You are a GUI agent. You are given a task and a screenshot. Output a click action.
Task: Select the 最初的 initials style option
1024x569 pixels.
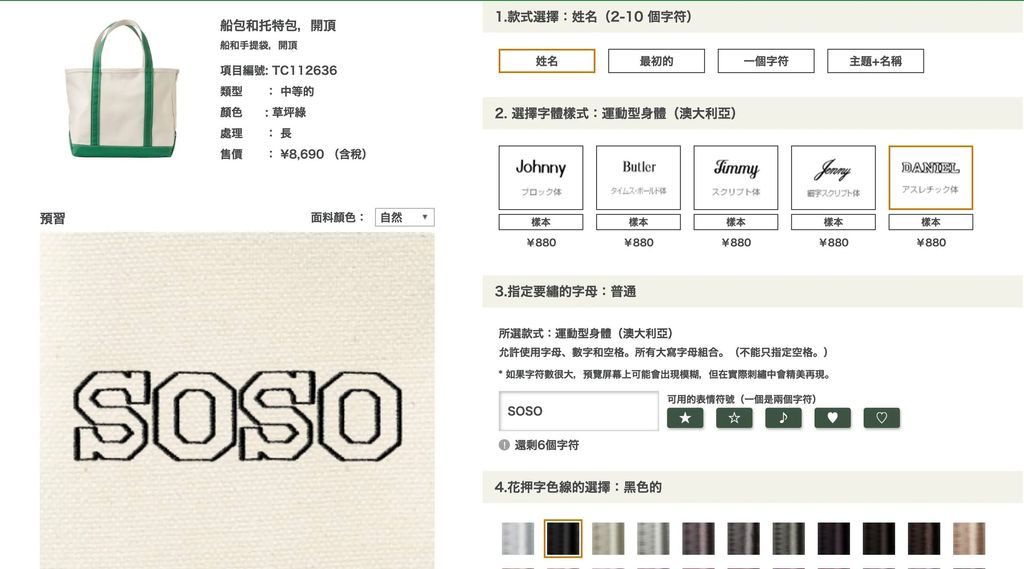click(x=656, y=61)
